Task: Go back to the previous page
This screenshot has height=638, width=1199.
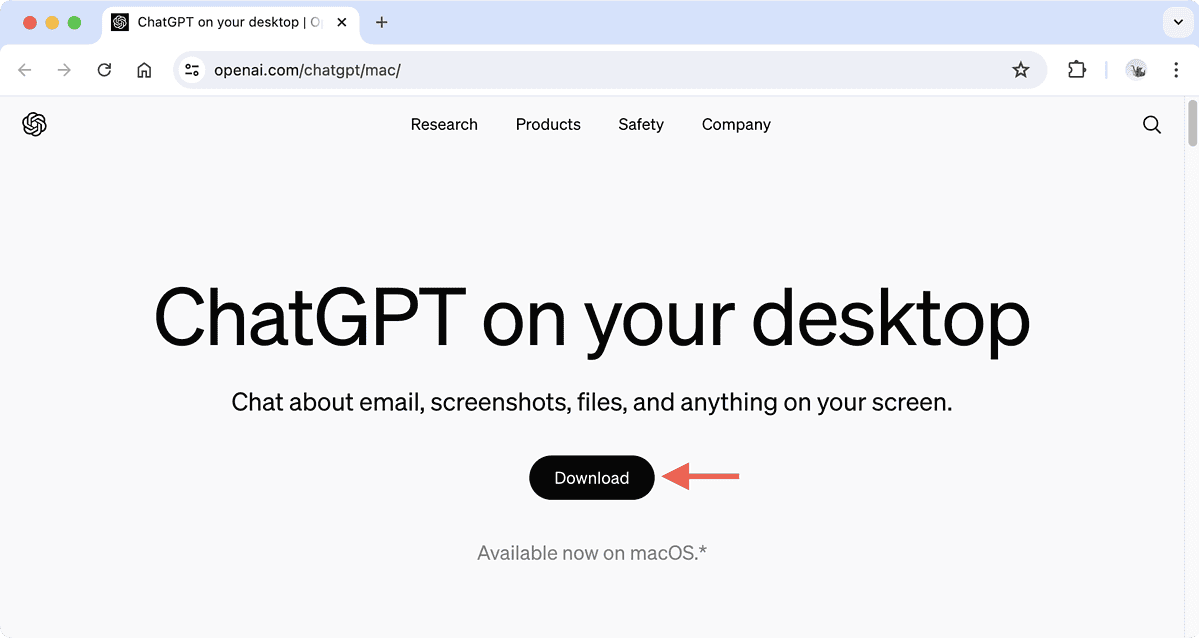Action: pos(24,70)
